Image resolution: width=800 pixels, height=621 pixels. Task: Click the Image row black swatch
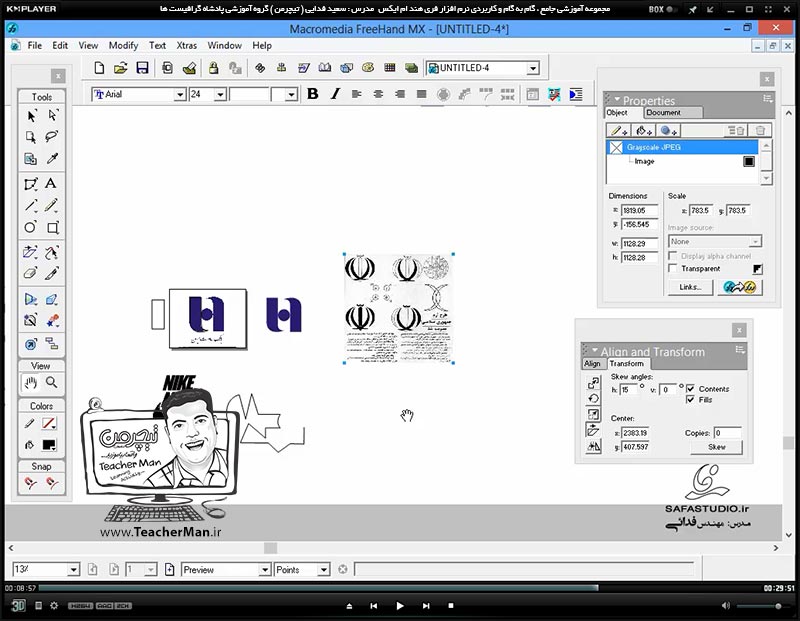[x=748, y=161]
